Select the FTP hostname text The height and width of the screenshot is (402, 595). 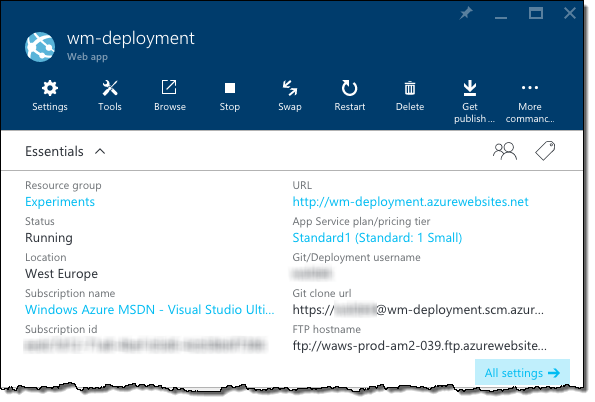coord(420,345)
